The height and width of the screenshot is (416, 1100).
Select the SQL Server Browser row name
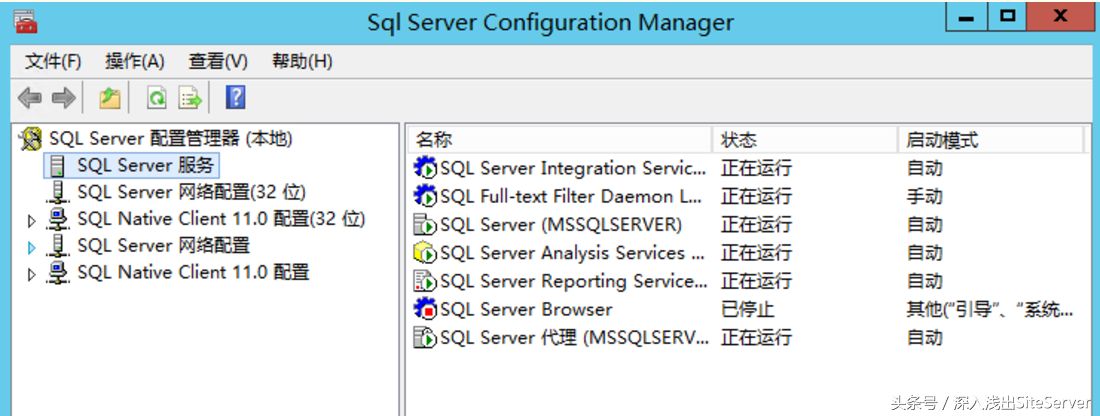pyautogui.click(x=526, y=309)
